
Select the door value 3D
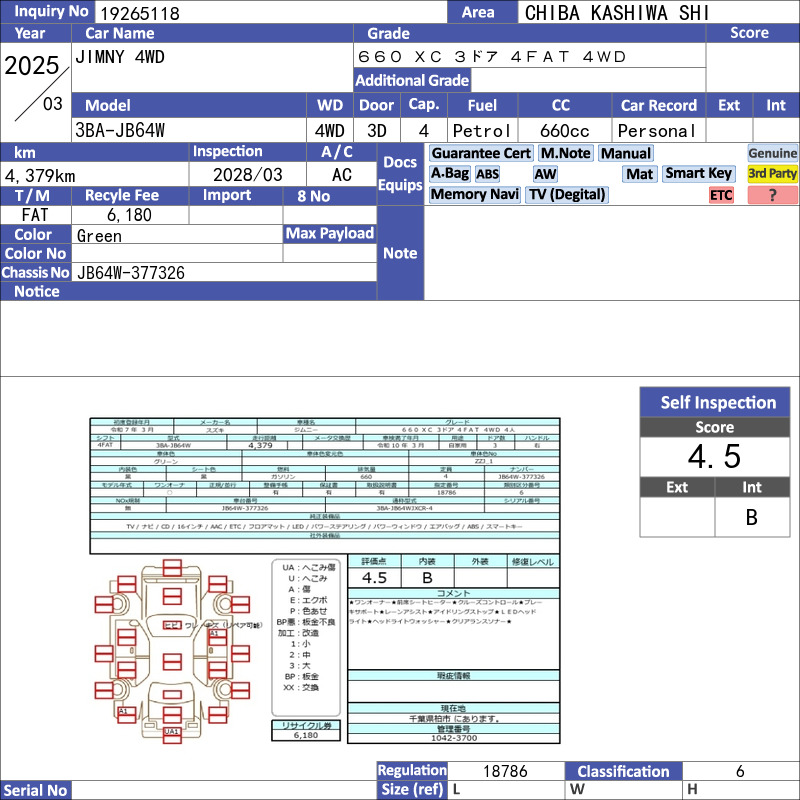377,131
